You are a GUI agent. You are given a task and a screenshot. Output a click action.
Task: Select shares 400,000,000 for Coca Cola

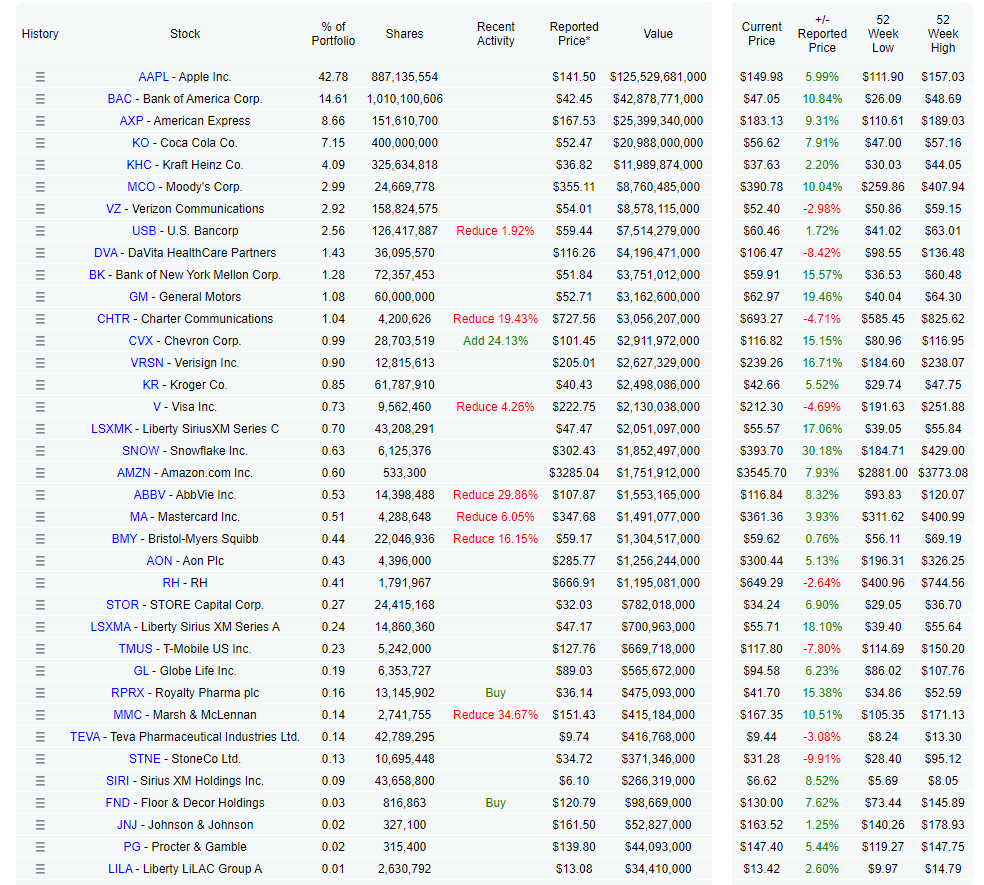(x=404, y=143)
